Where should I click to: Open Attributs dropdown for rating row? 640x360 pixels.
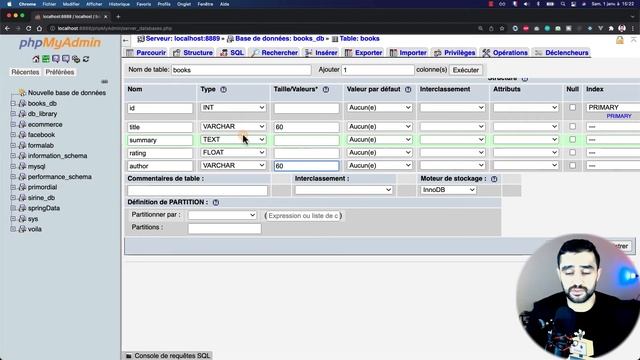526,153
